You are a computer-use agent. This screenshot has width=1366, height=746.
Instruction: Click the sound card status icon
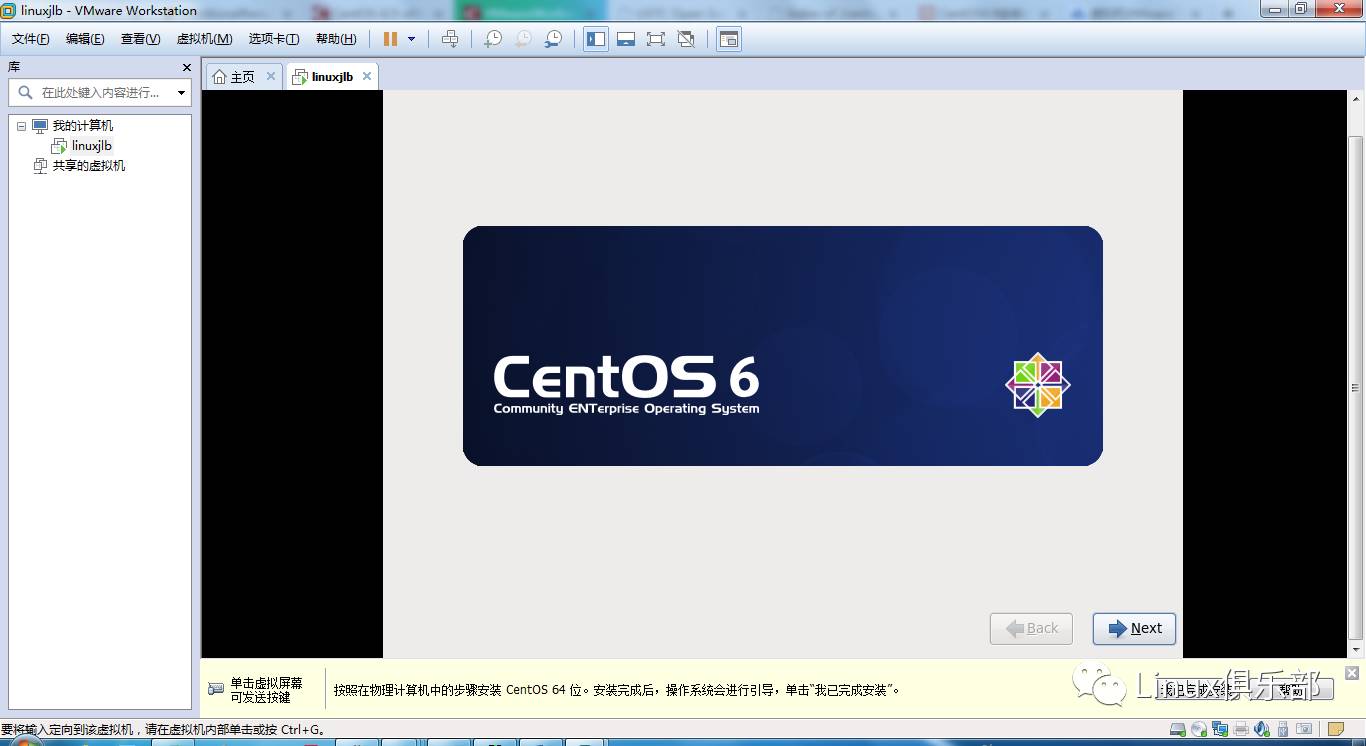[1262, 729]
